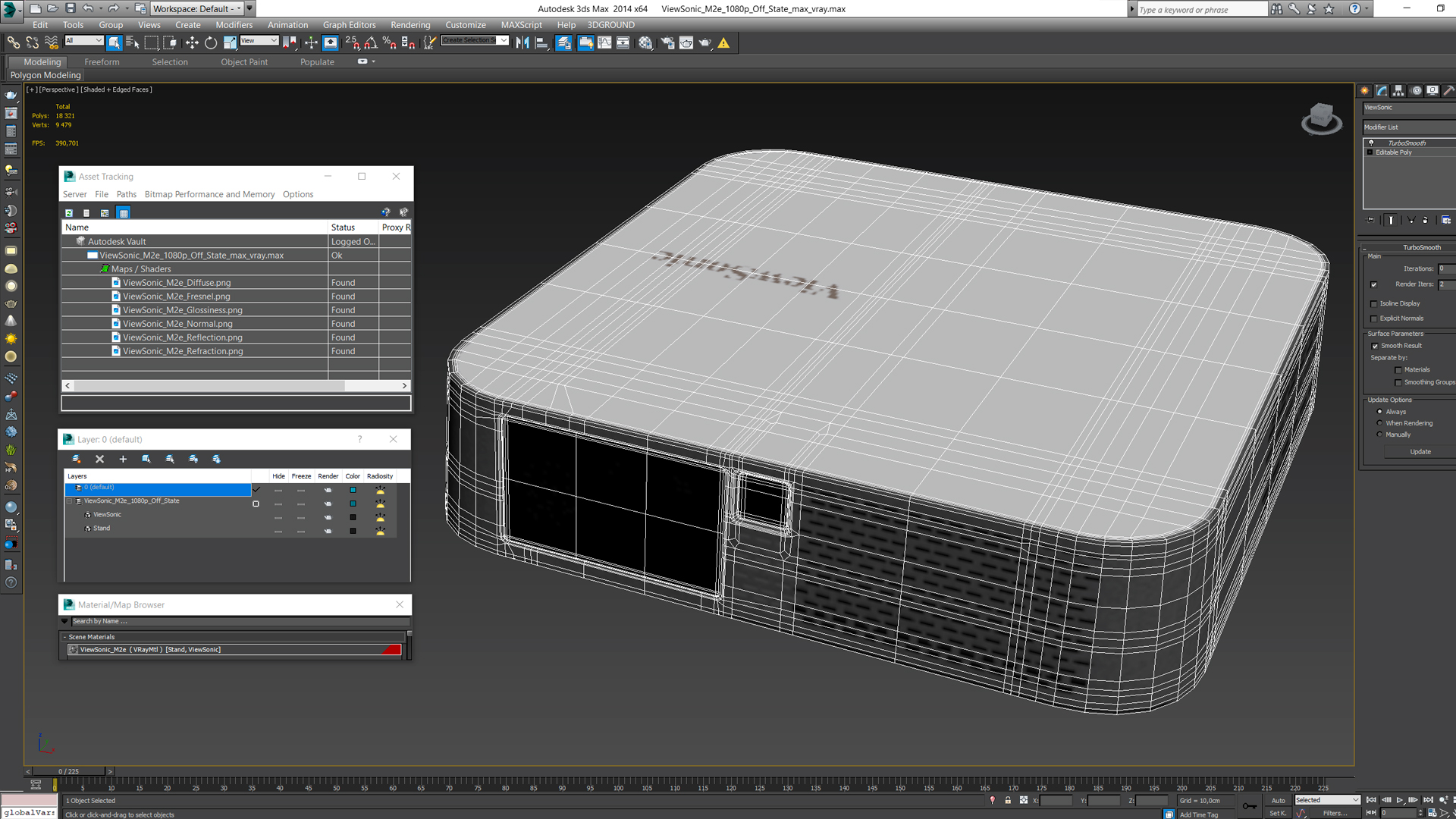Open Create Selection Set dropdown
The image size is (1456, 819).
pyautogui.click(x=475, y=40)
